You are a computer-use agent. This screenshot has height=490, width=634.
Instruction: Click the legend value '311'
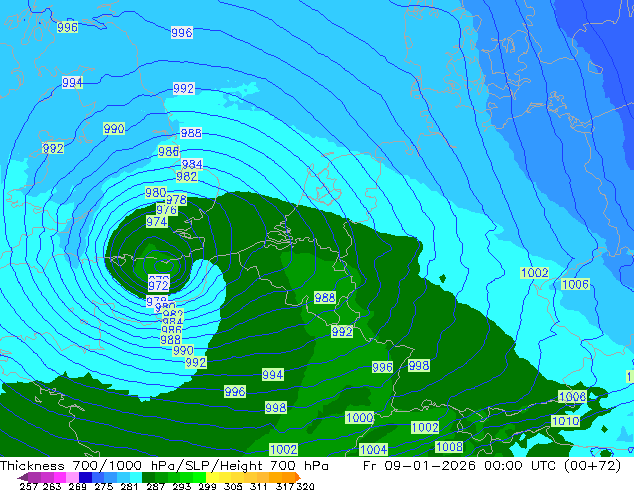pos(258,486)
